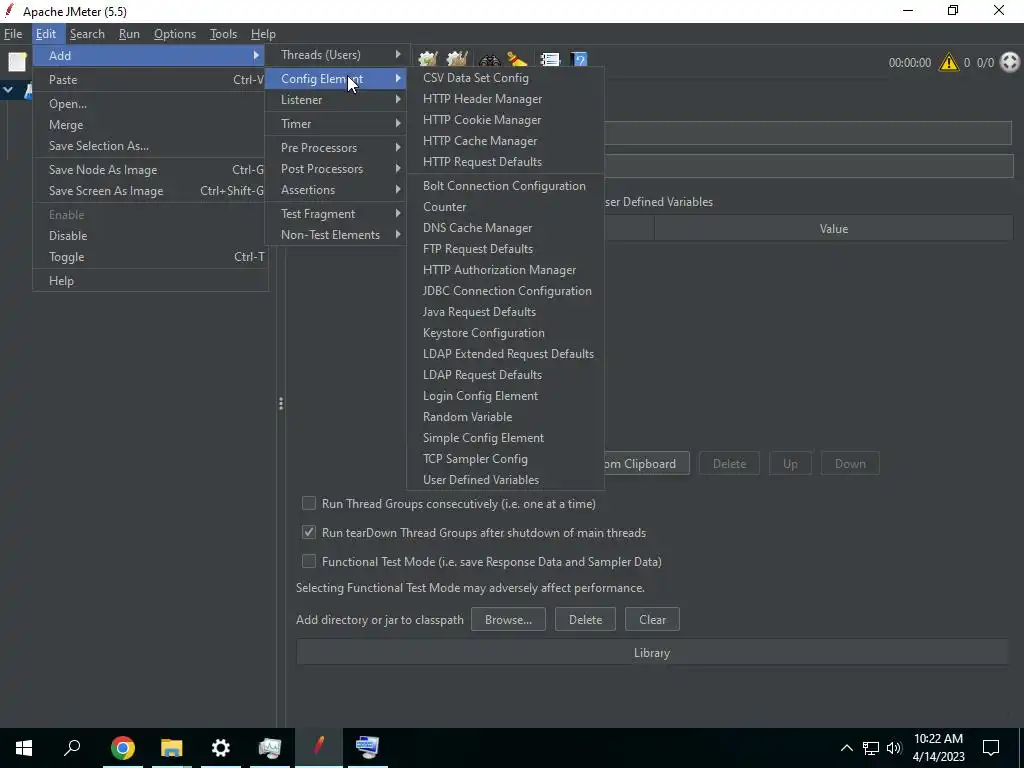Click the Library table header
The width and height of the screenshot is (1024, 768).
[x=652, y=653]
